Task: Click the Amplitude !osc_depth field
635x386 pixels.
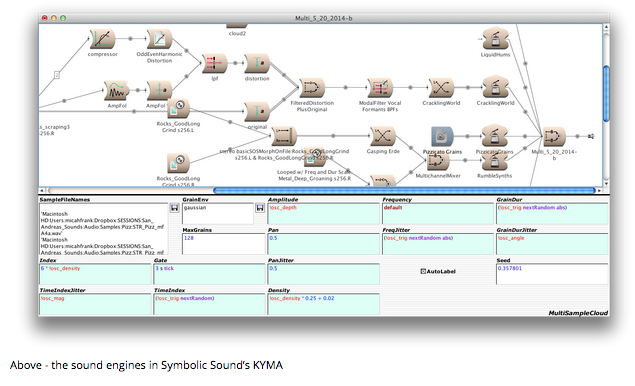Action: pos(323,213)
